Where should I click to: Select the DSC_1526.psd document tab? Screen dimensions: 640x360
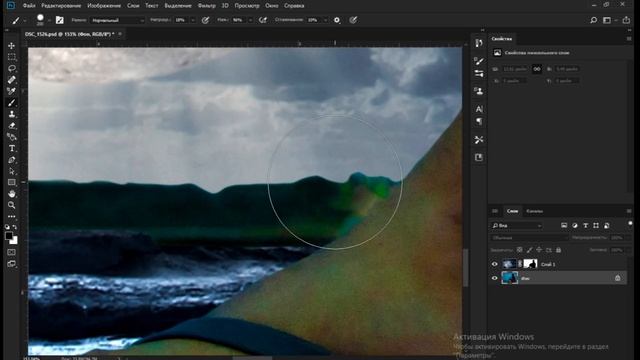tap(69, 34)
